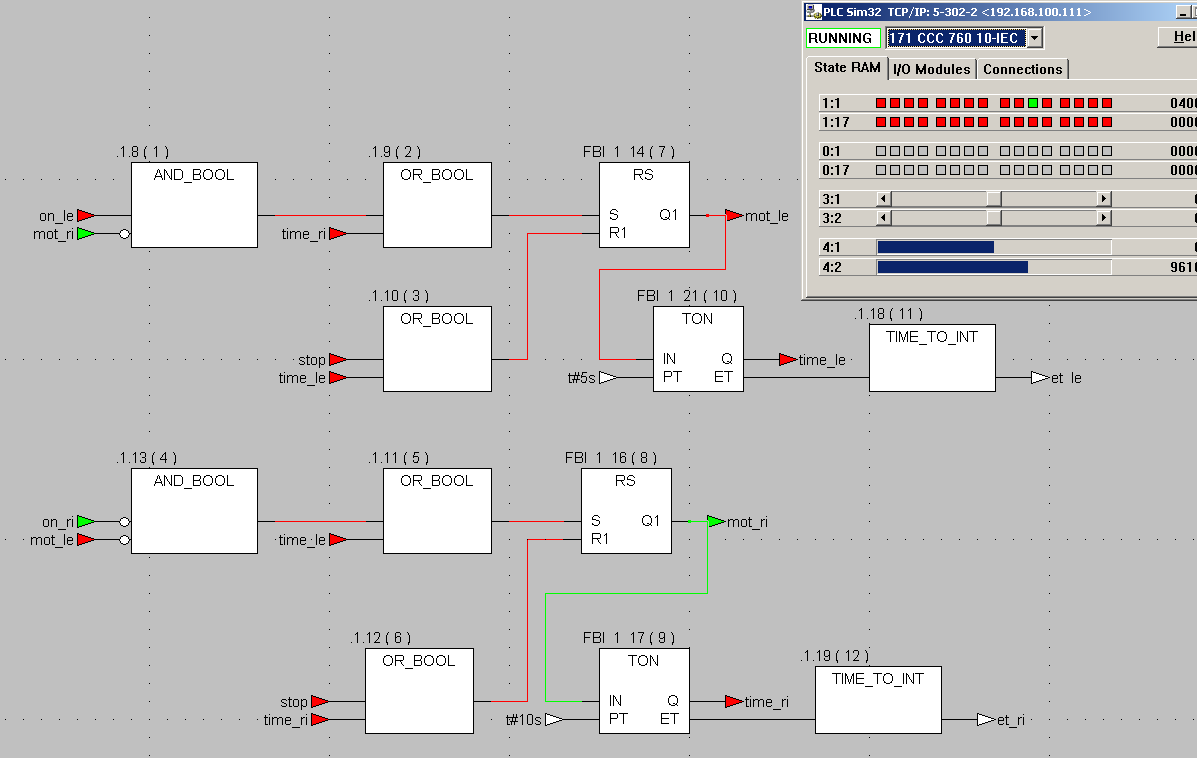Click the t#10s constant input arrow
The height and width of the screenshot is (758, 1197).
(x=554, y=719)
